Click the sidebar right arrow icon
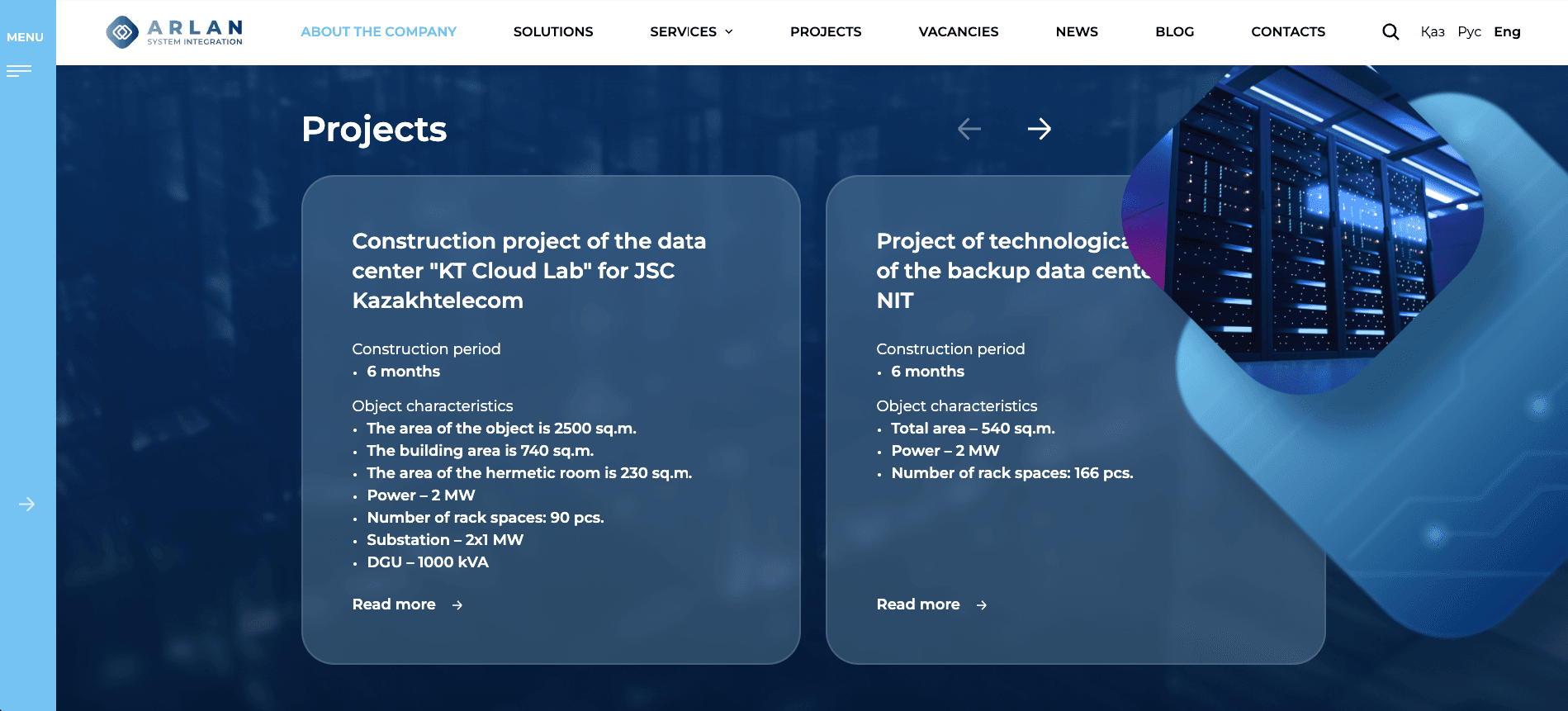The image size is (1568, 711). coord(27,504)
